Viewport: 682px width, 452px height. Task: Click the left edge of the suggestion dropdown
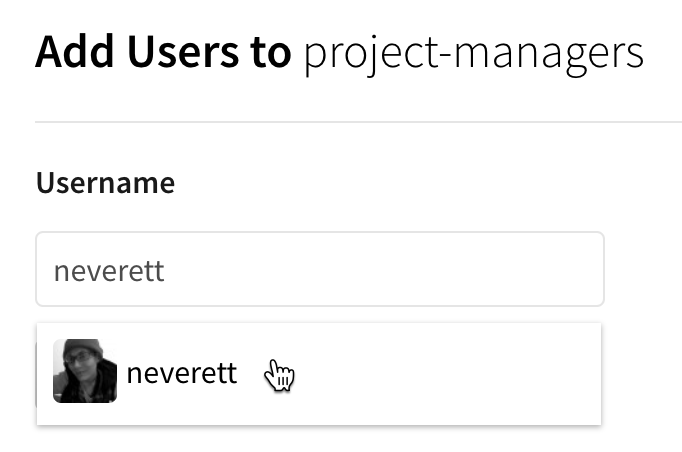pos(43,374)
